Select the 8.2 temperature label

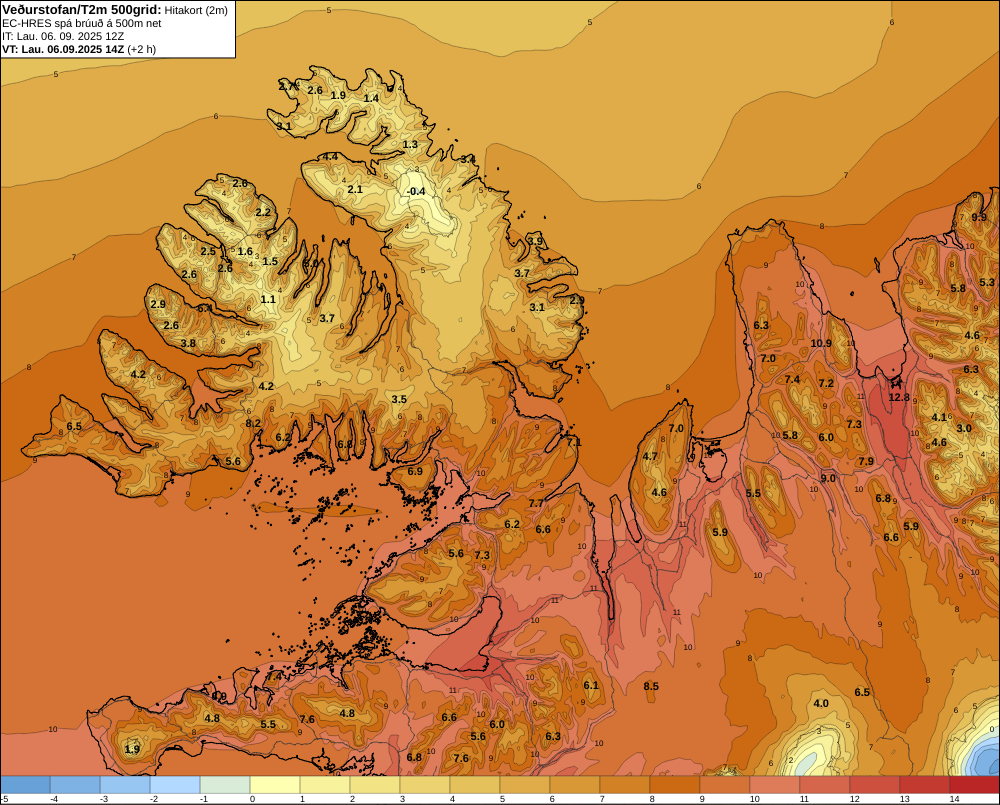pyautogui.click(x=253, y=423)
